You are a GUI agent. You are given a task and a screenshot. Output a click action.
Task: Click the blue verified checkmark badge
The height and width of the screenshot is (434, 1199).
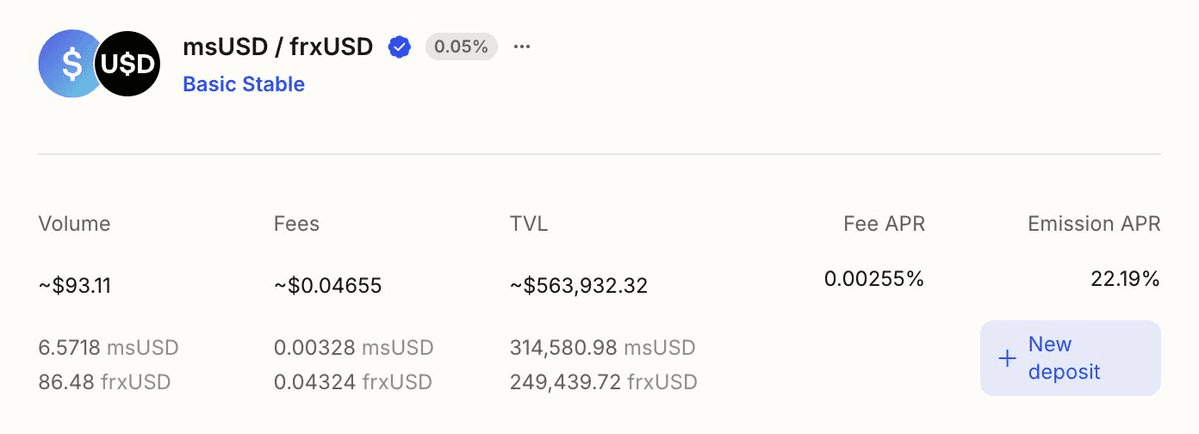(399, 47)
